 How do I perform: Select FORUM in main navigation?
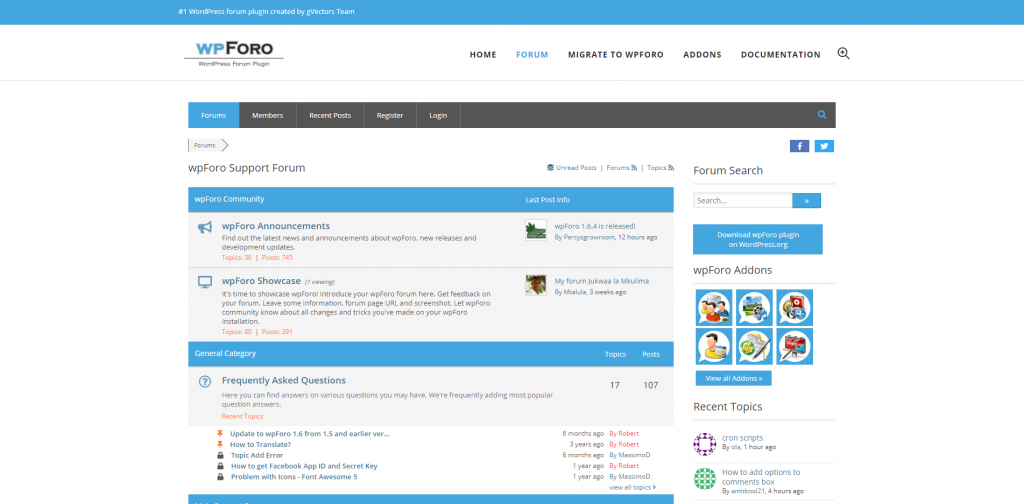tap(532, 55)
